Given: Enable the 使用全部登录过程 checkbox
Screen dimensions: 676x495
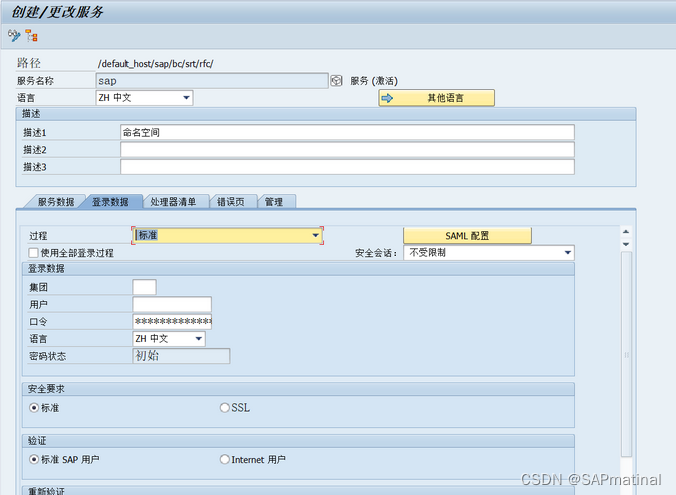Looking at the screenshot, I should coord(34,253).
